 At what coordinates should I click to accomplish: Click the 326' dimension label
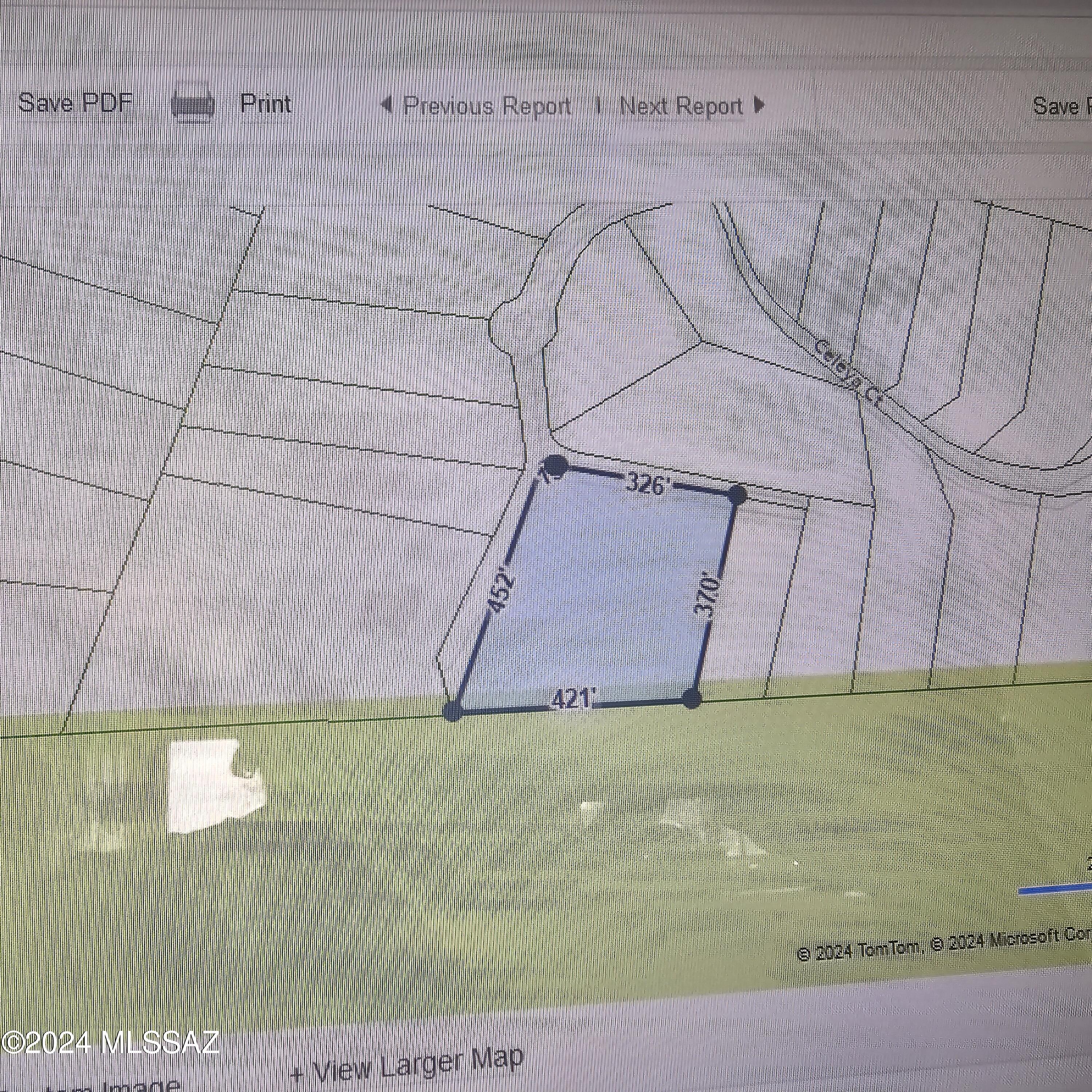pos(648,483)
